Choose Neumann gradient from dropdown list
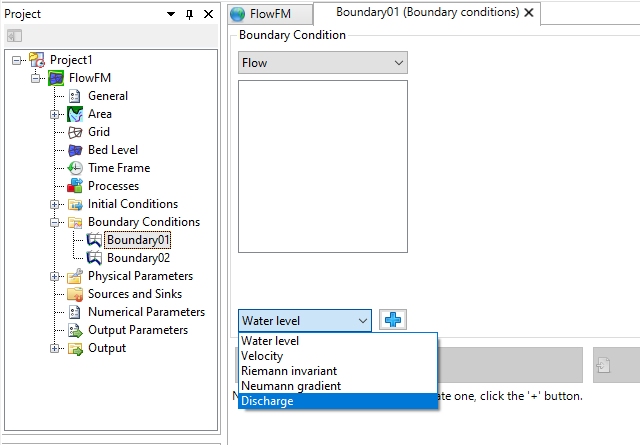 coord(338,386)
